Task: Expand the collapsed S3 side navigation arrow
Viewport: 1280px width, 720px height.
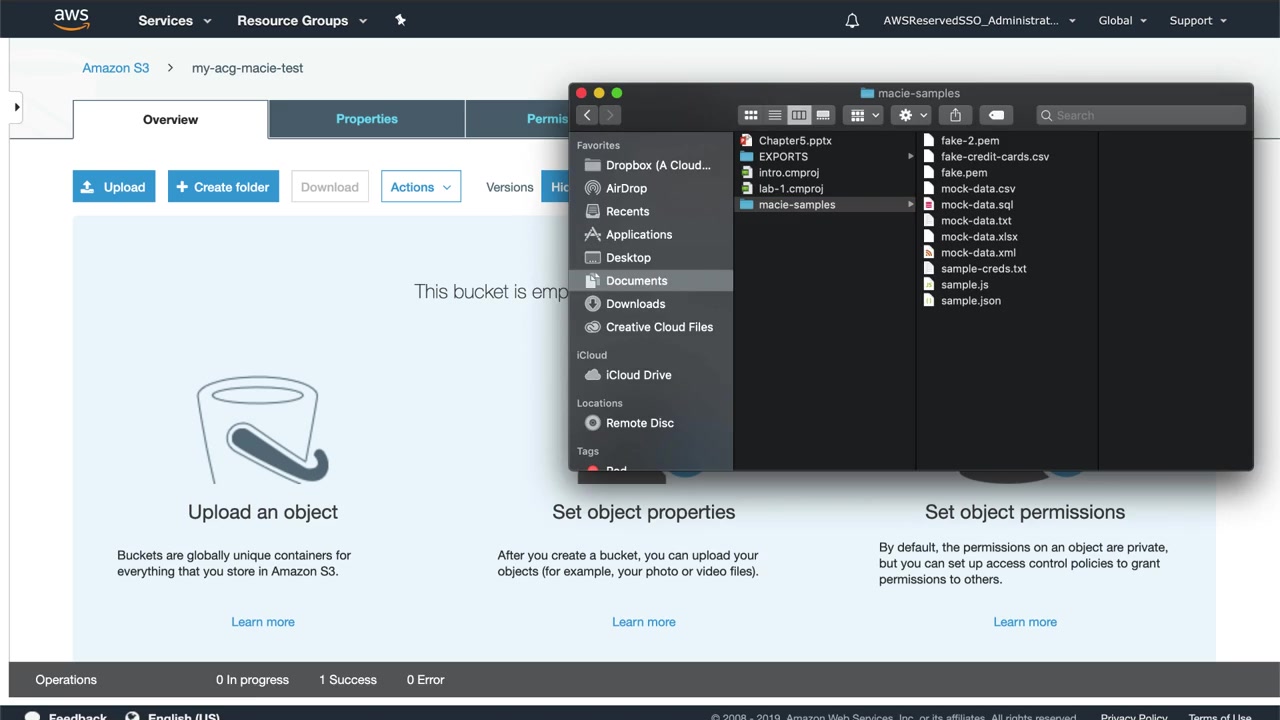Action: (16, 106)
